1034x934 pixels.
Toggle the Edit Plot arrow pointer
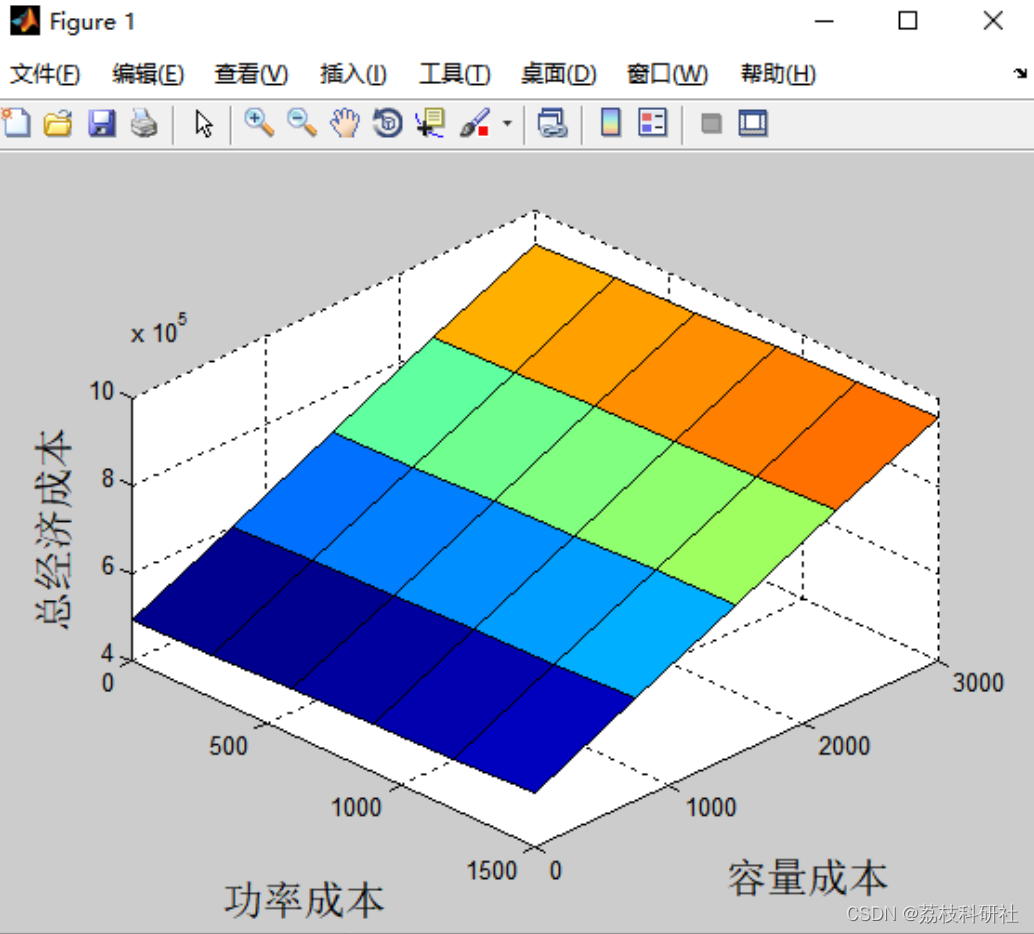pyautogui.click(x=204, y=123)
